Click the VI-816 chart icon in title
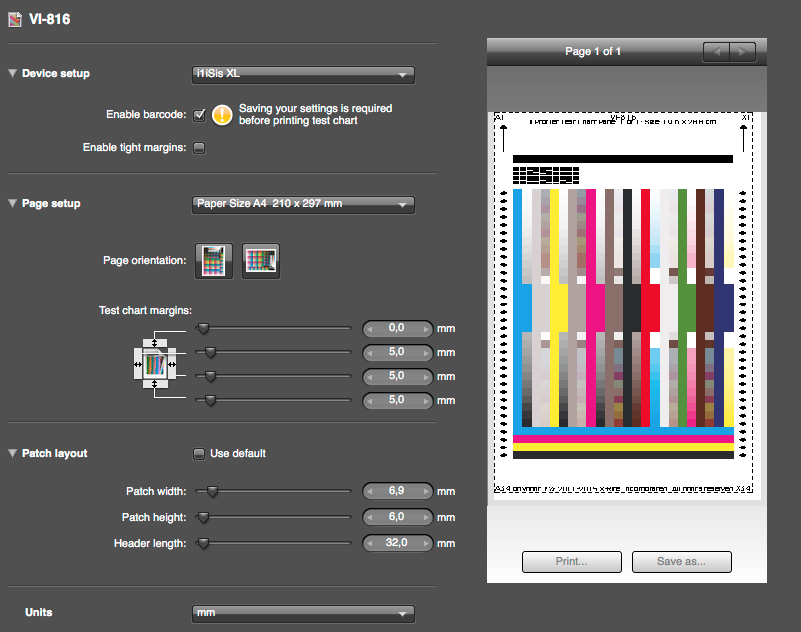801x632 pixels. [x=12, y=19]
